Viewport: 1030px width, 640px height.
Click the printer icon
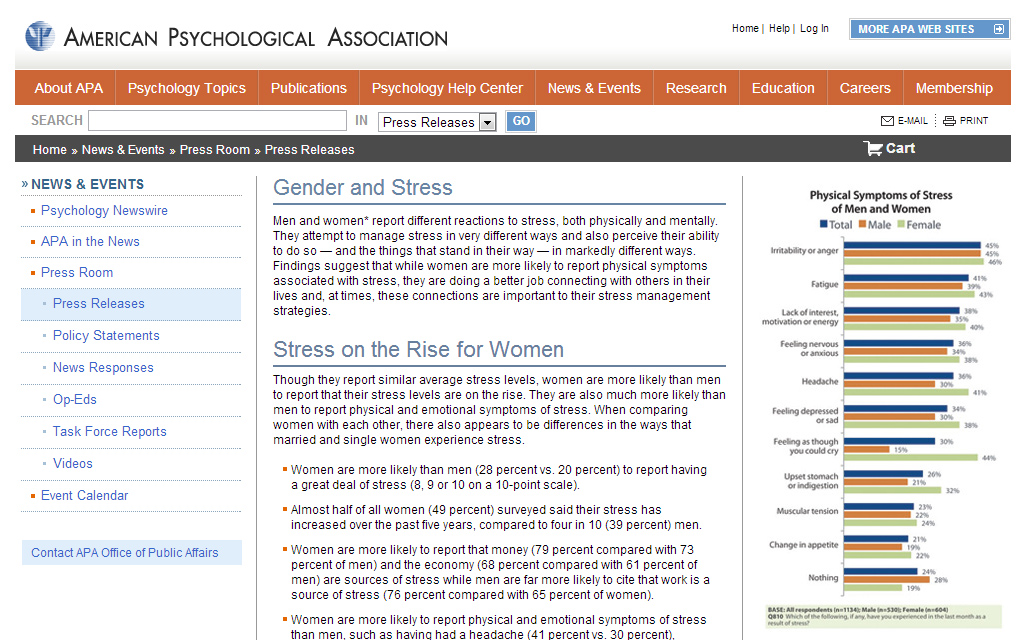[949, 121]
